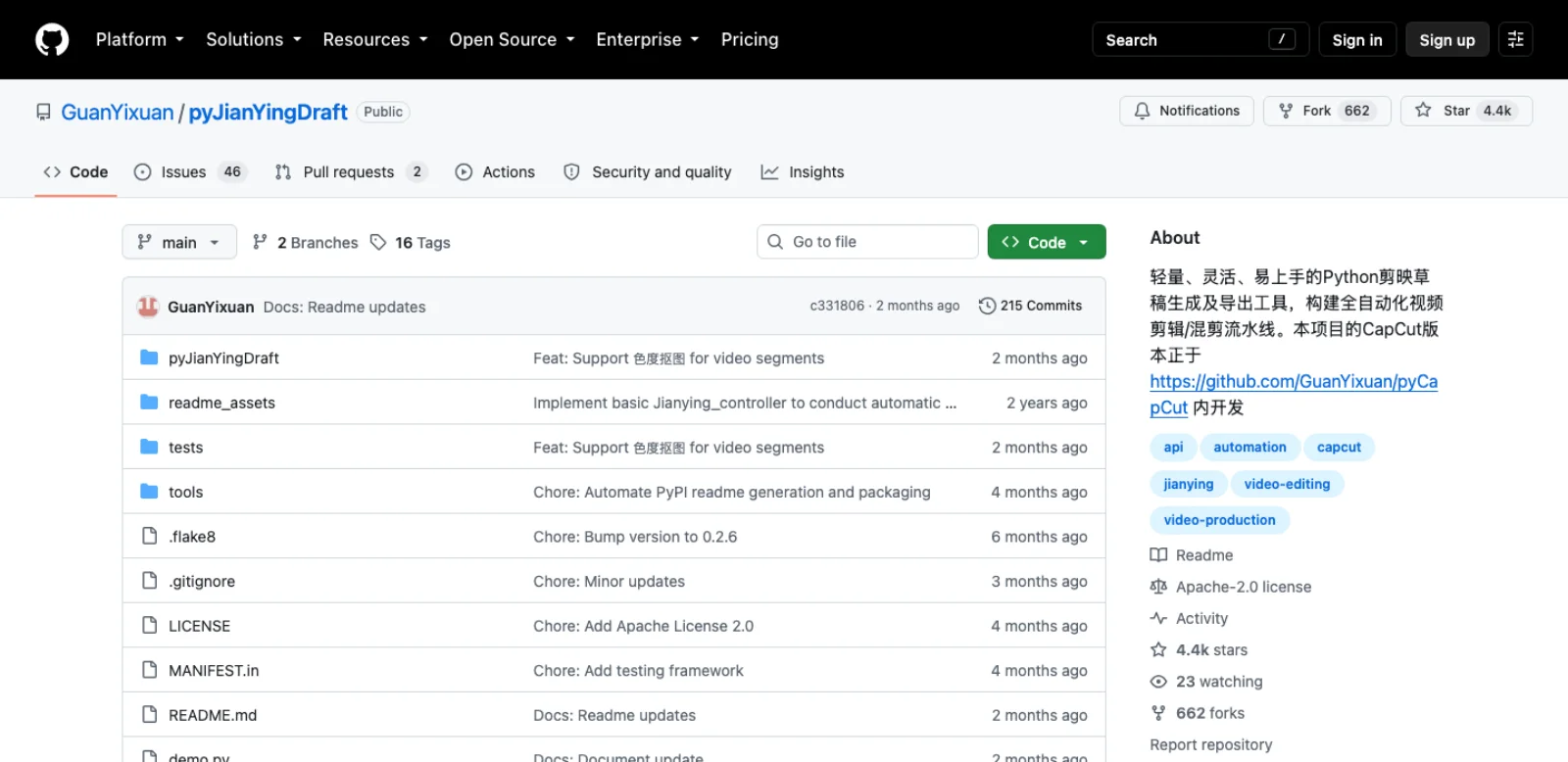The height and width of the screenshot is (762, 1568).
Task: Select the MANIFEST.in file icon
Action: tap(150, 670)
